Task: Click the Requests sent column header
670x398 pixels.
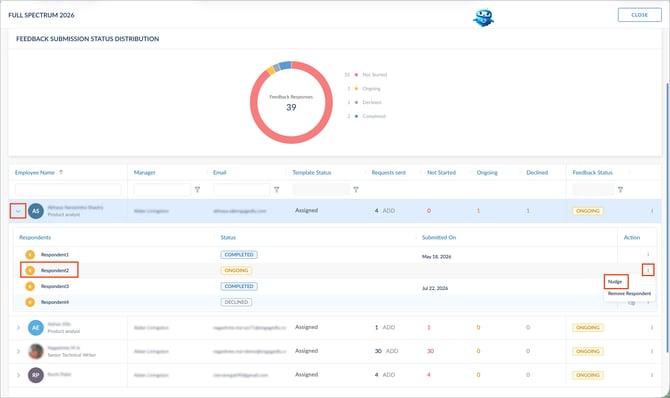Action: (x=388, y=173)
